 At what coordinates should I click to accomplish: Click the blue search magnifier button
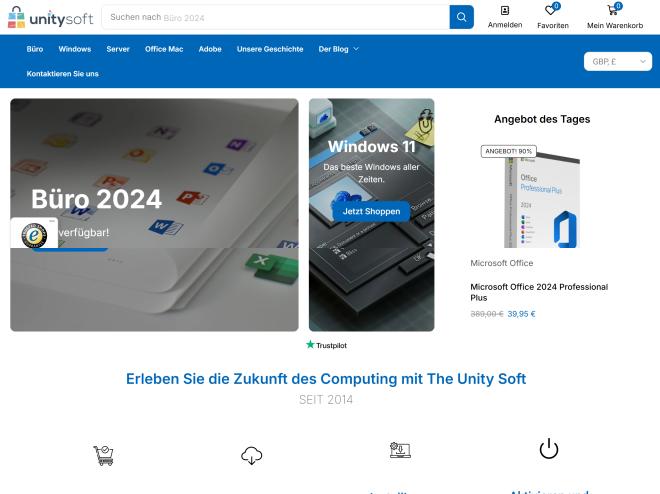click(461, 17)
